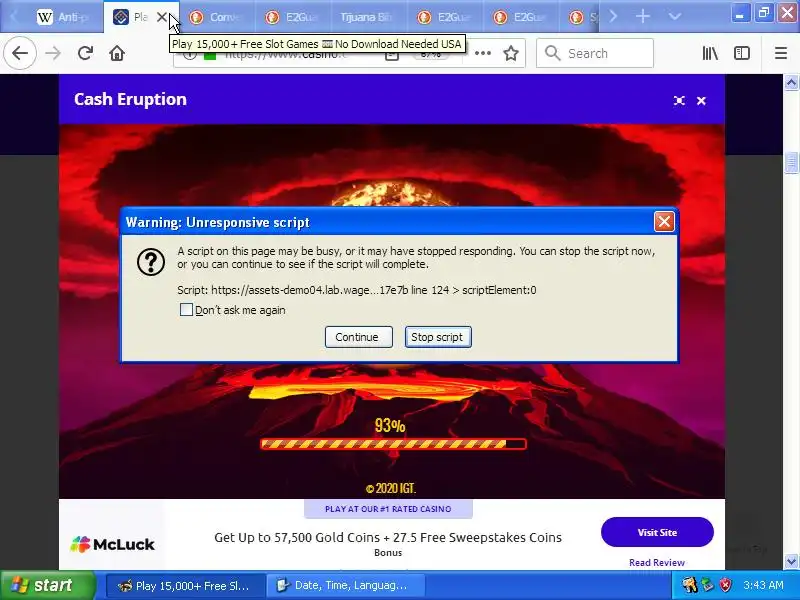
Task: Check Don't ask me again
Action: (186, 310)
